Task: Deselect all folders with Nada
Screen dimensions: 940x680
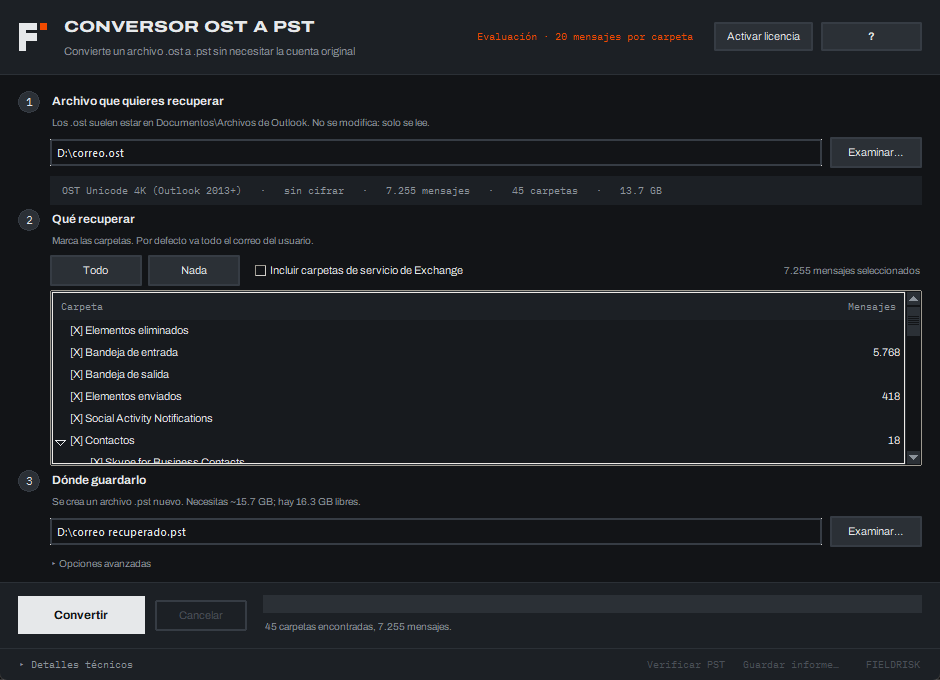Action: (194, 270)
